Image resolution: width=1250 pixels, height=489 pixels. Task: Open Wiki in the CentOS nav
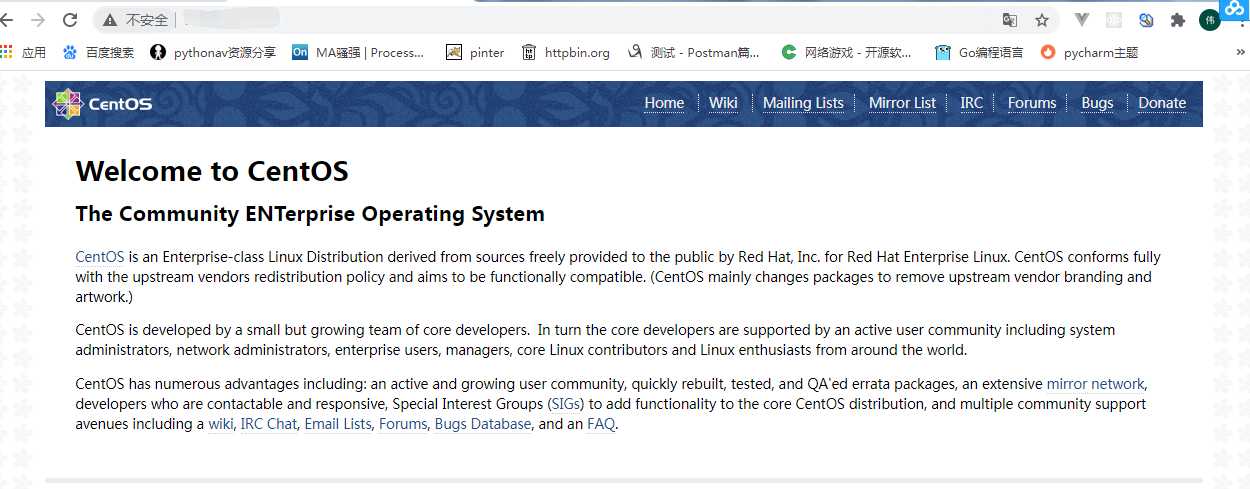click(723, 103)
